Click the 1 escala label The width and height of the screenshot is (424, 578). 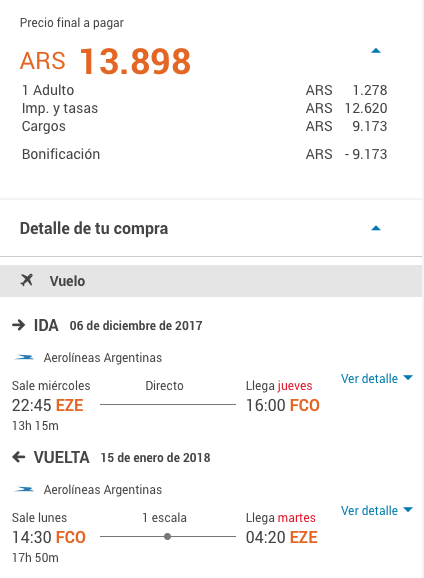(x=164, y=518)
